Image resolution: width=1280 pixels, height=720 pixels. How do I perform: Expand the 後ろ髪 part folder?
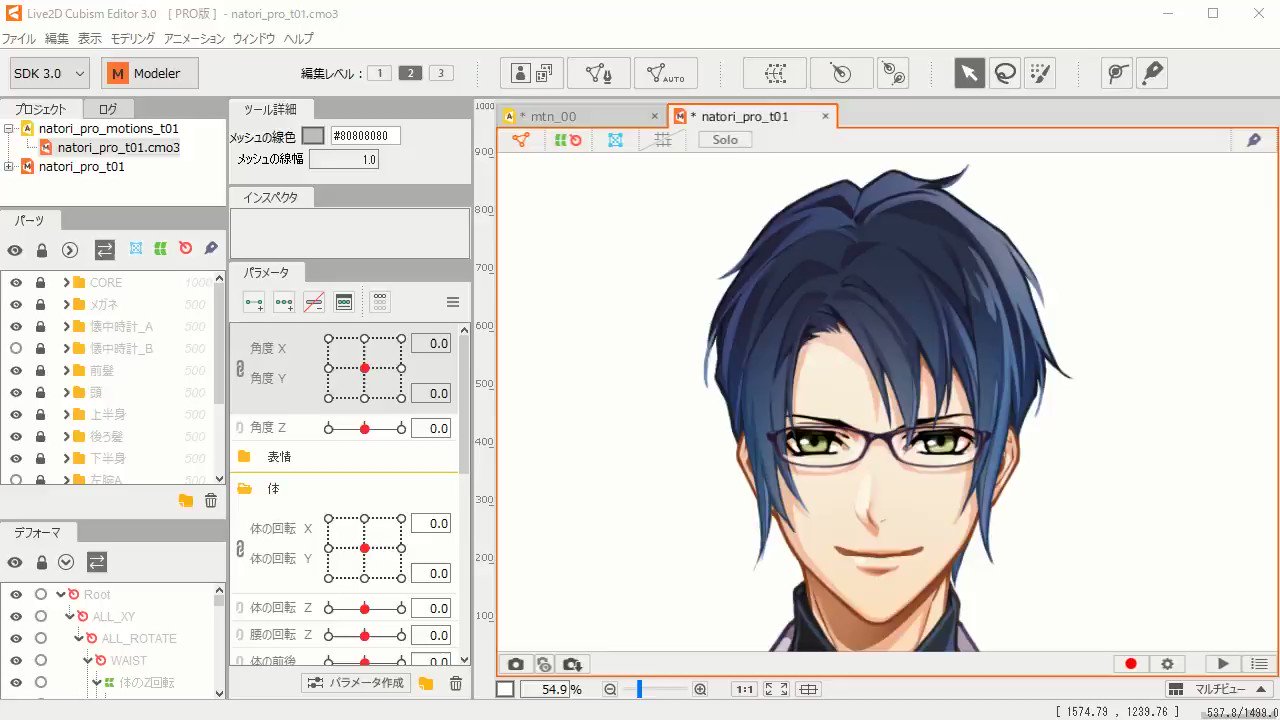pos(67,437)
